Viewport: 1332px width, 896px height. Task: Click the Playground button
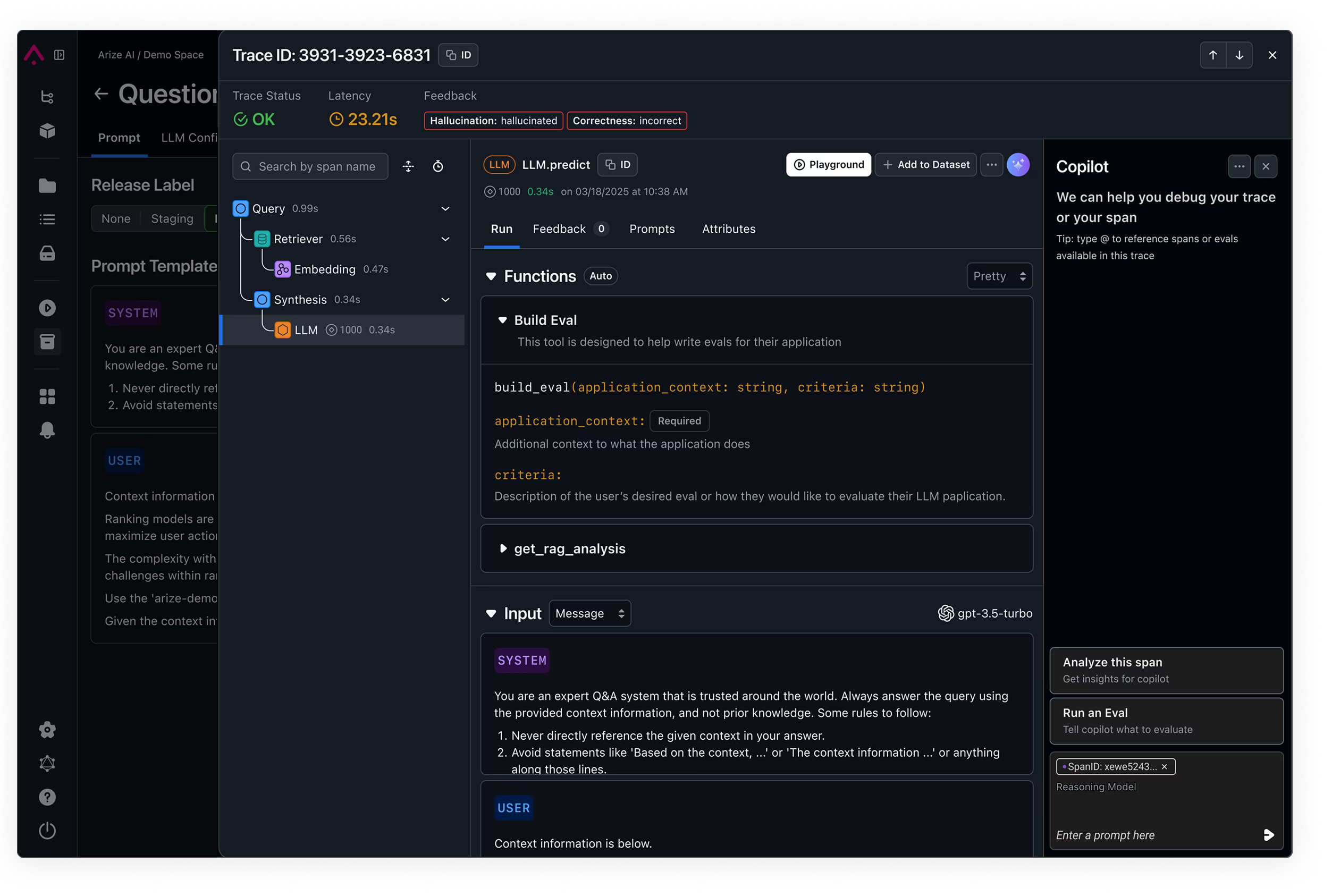(x=828, y=165)
